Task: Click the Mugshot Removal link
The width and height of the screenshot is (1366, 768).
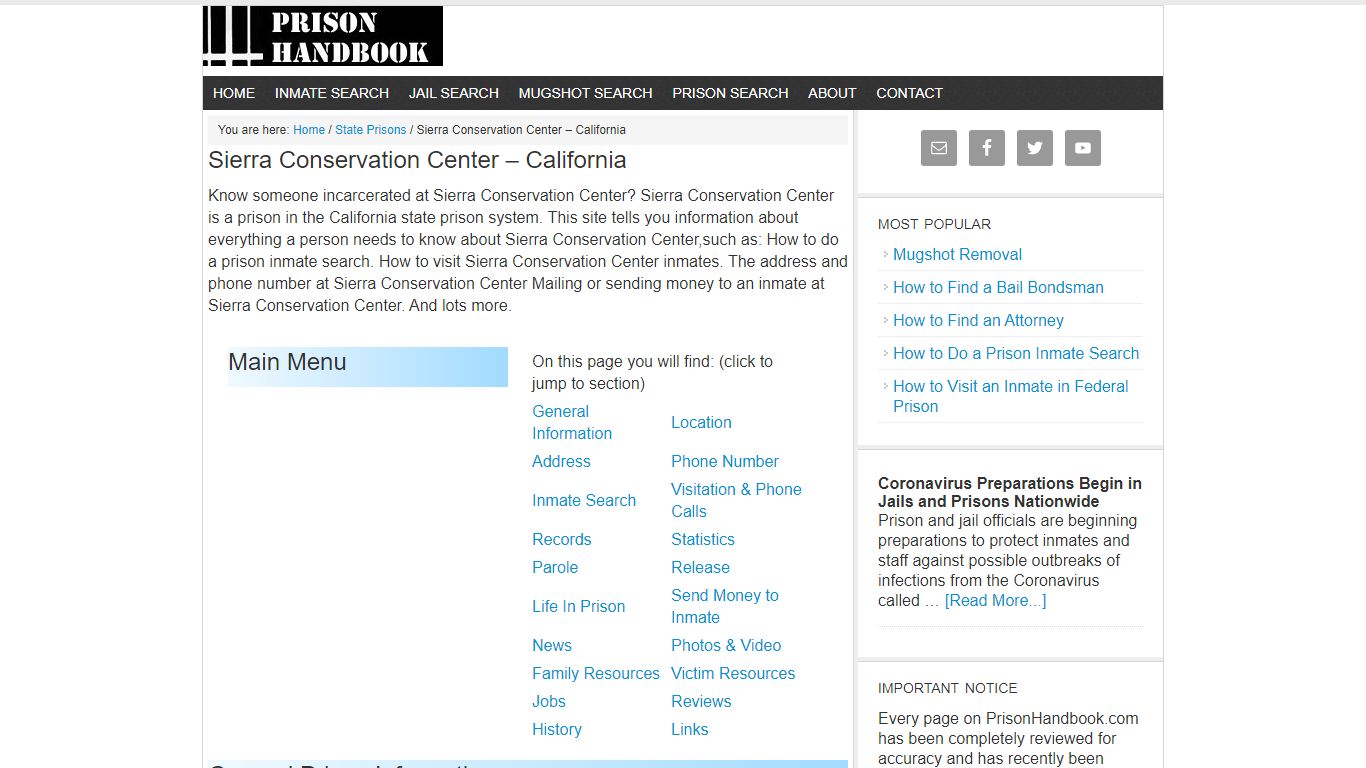Action: coord(957,254)
